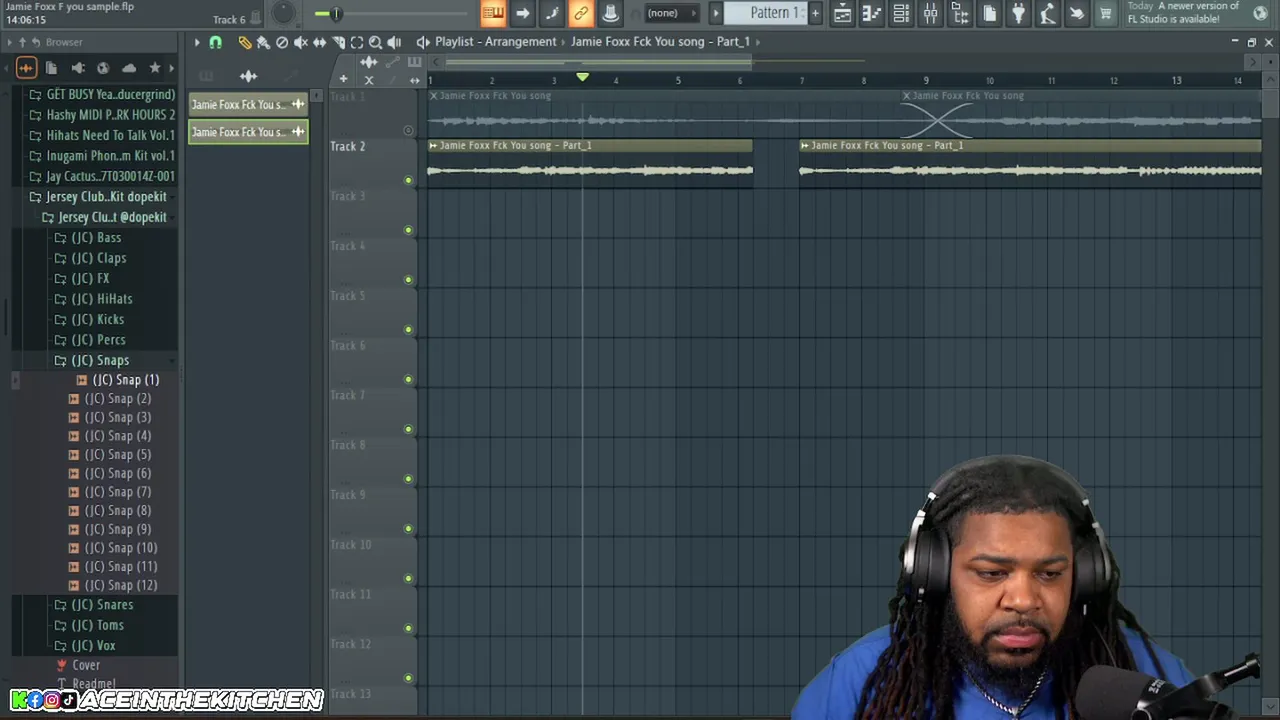Click the plus button beside Pattern 1
The width and height of the screenshot is (1280, 720).
(815, 13)
